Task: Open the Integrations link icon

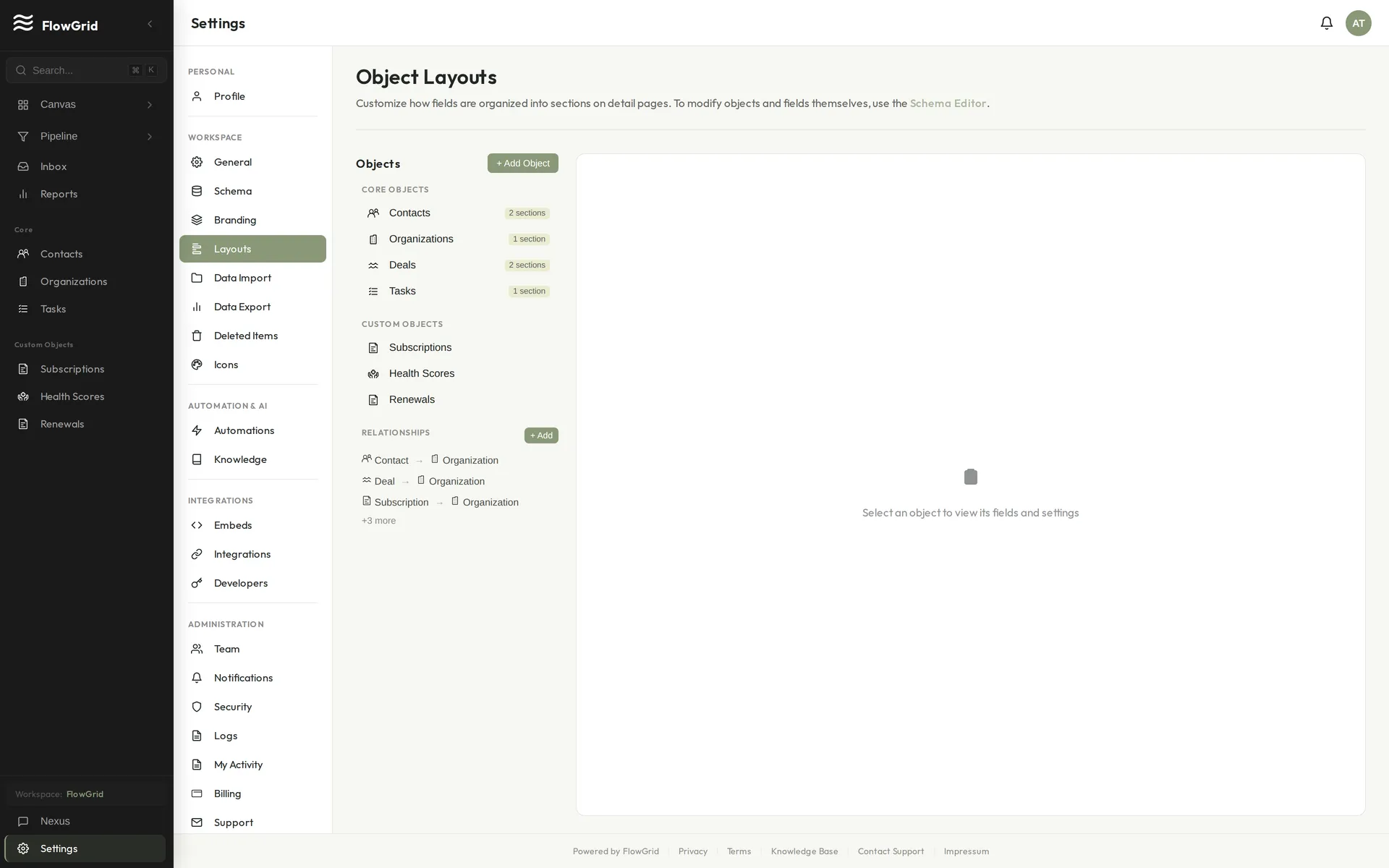Action: click(197, 554)
